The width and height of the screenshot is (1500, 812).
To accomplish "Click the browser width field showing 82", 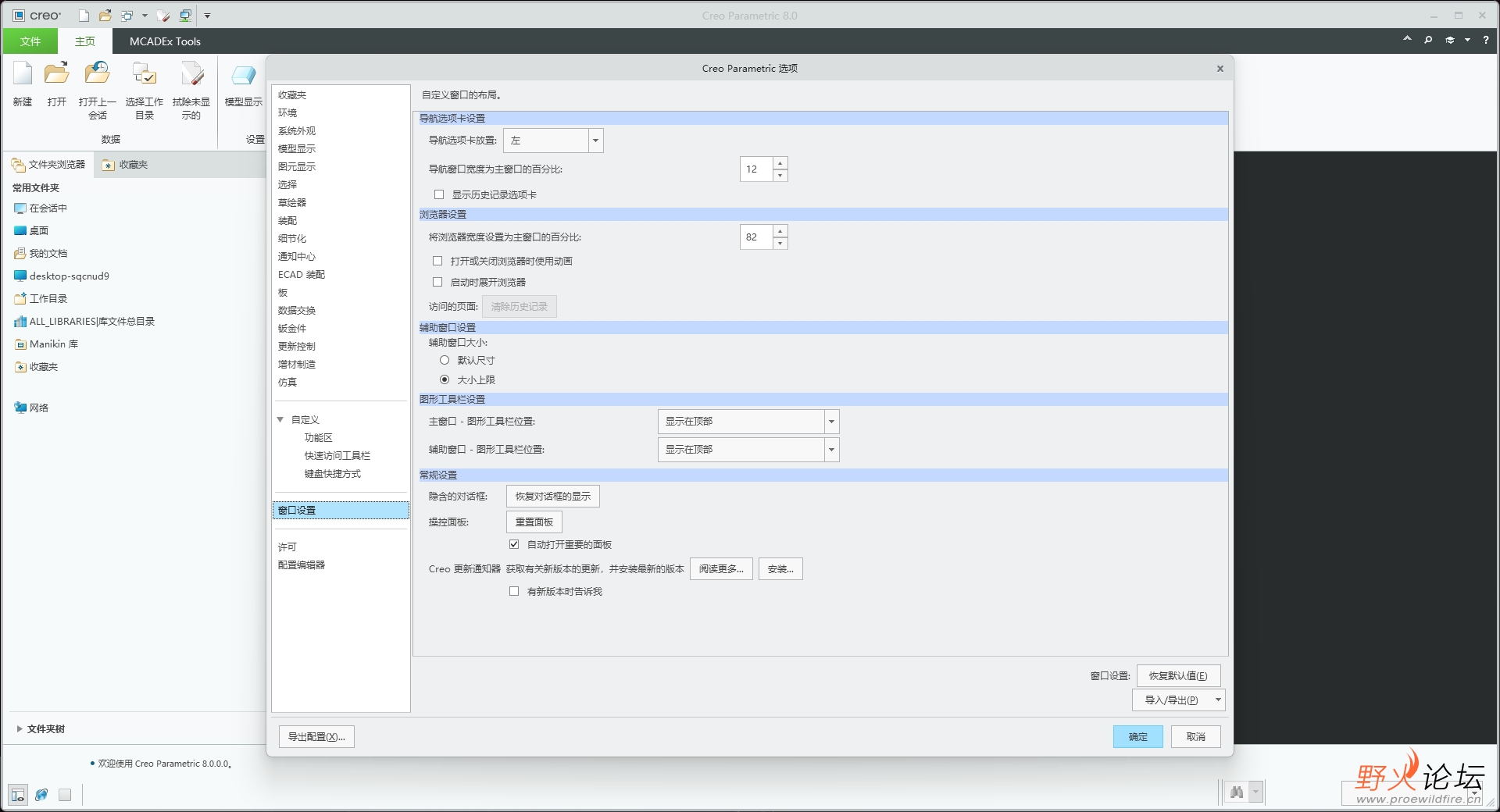I will [756, 237].
